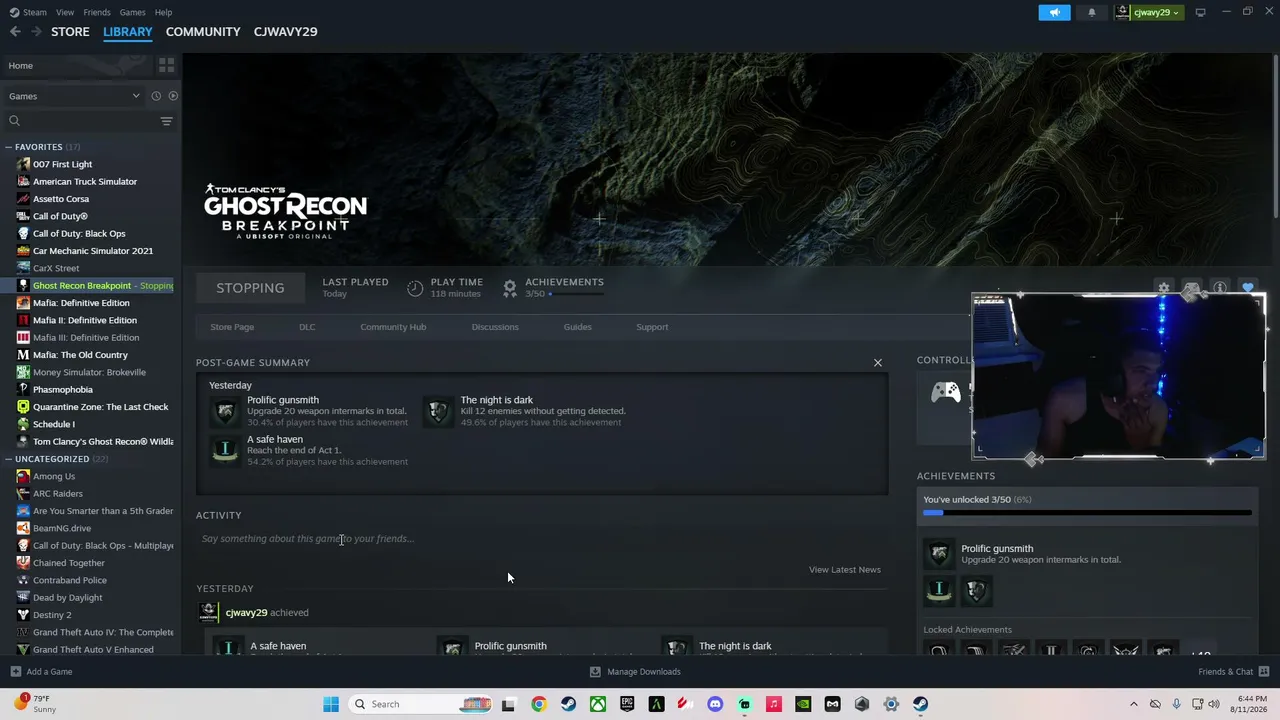
Task: Open the DLC link
Action: click(307, 327)
